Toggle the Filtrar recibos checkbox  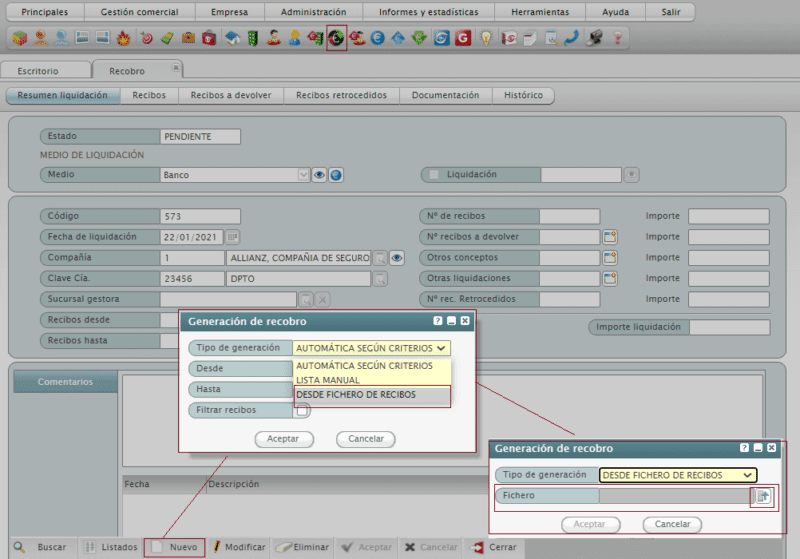tap(302, 410)
